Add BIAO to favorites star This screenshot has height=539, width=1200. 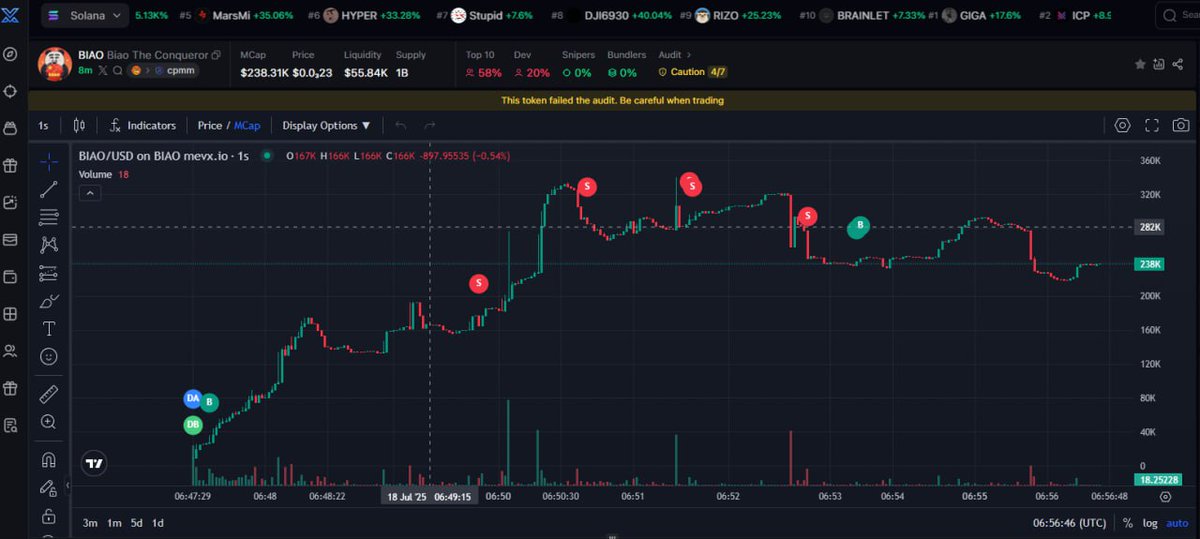pos(1140,64)
